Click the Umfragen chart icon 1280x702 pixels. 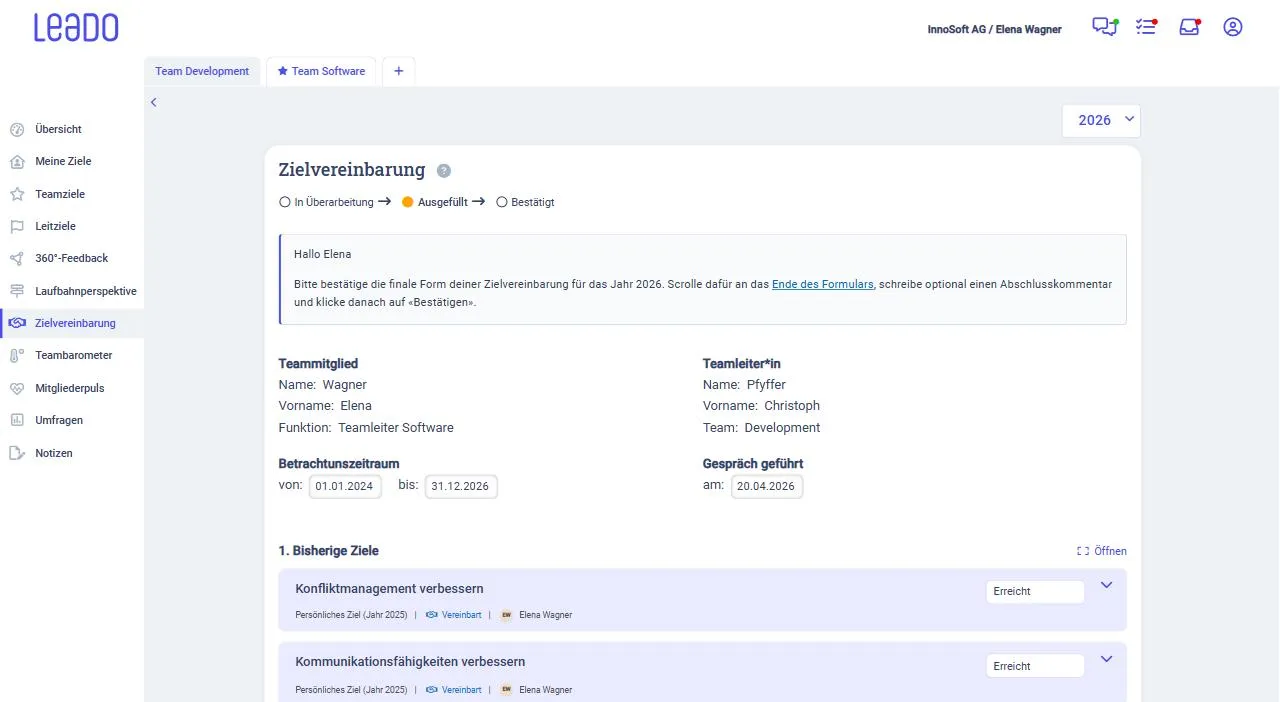tap(17, 420)
